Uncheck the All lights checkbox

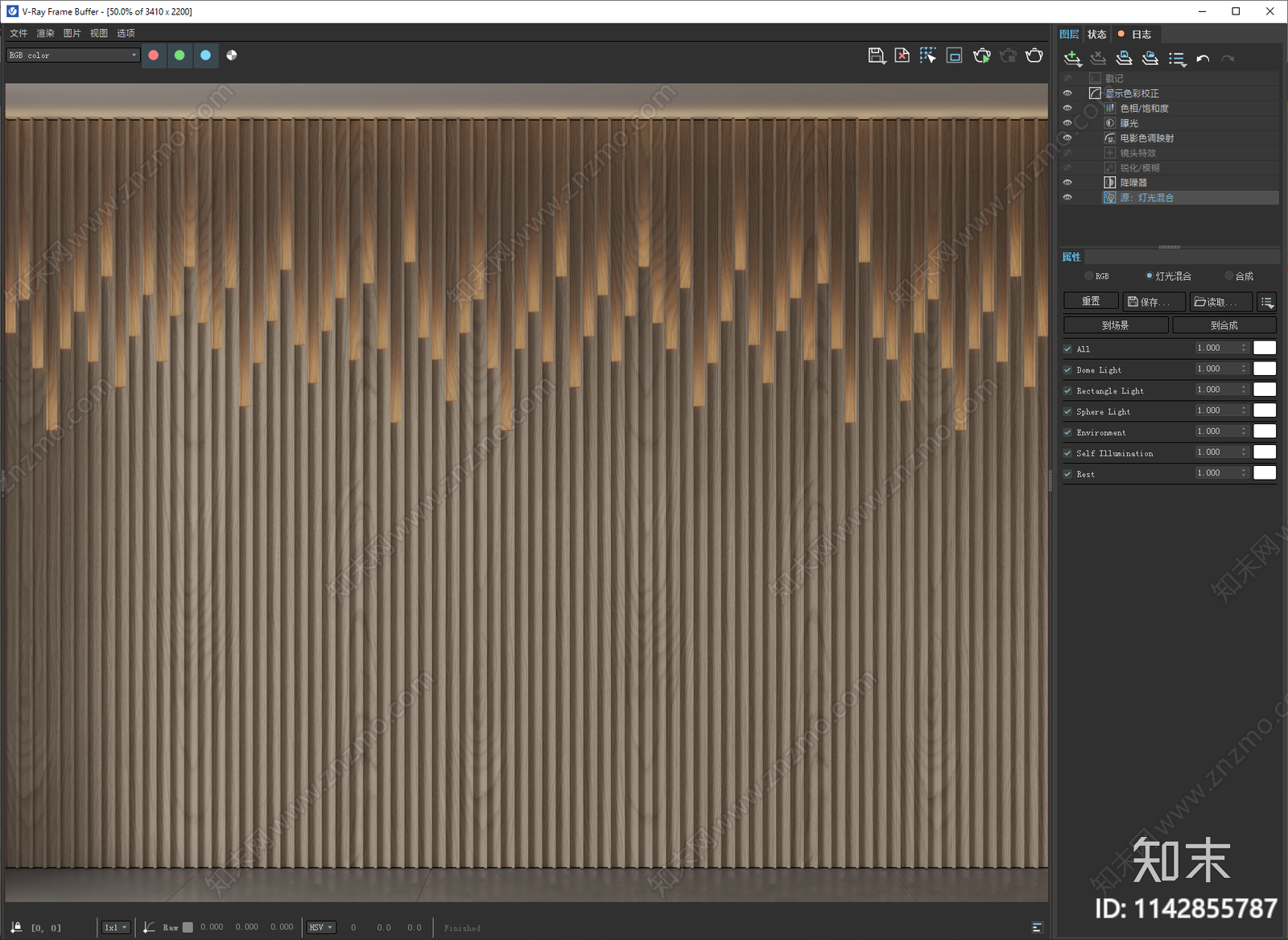pos(1067,349)
